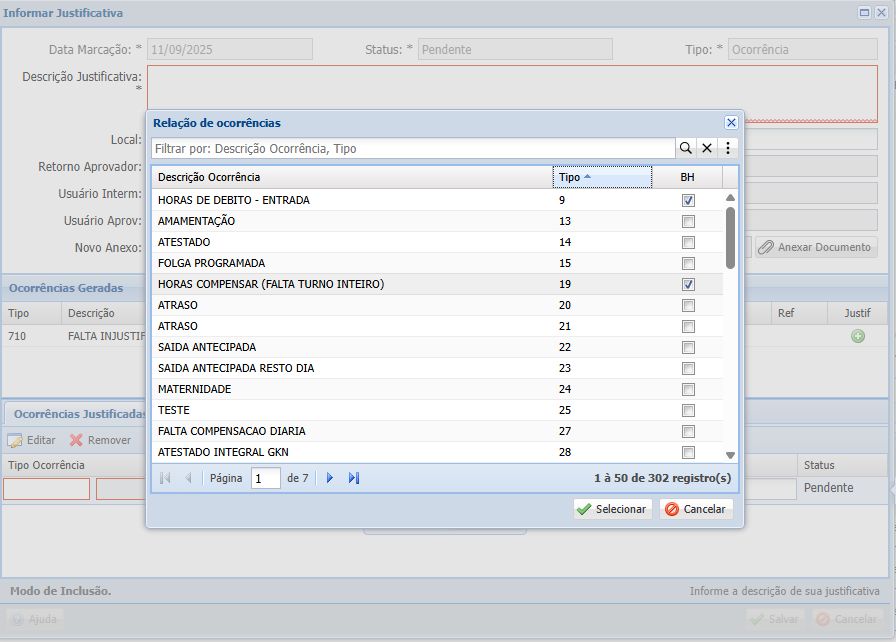Click the BH column header

point(687,177)
